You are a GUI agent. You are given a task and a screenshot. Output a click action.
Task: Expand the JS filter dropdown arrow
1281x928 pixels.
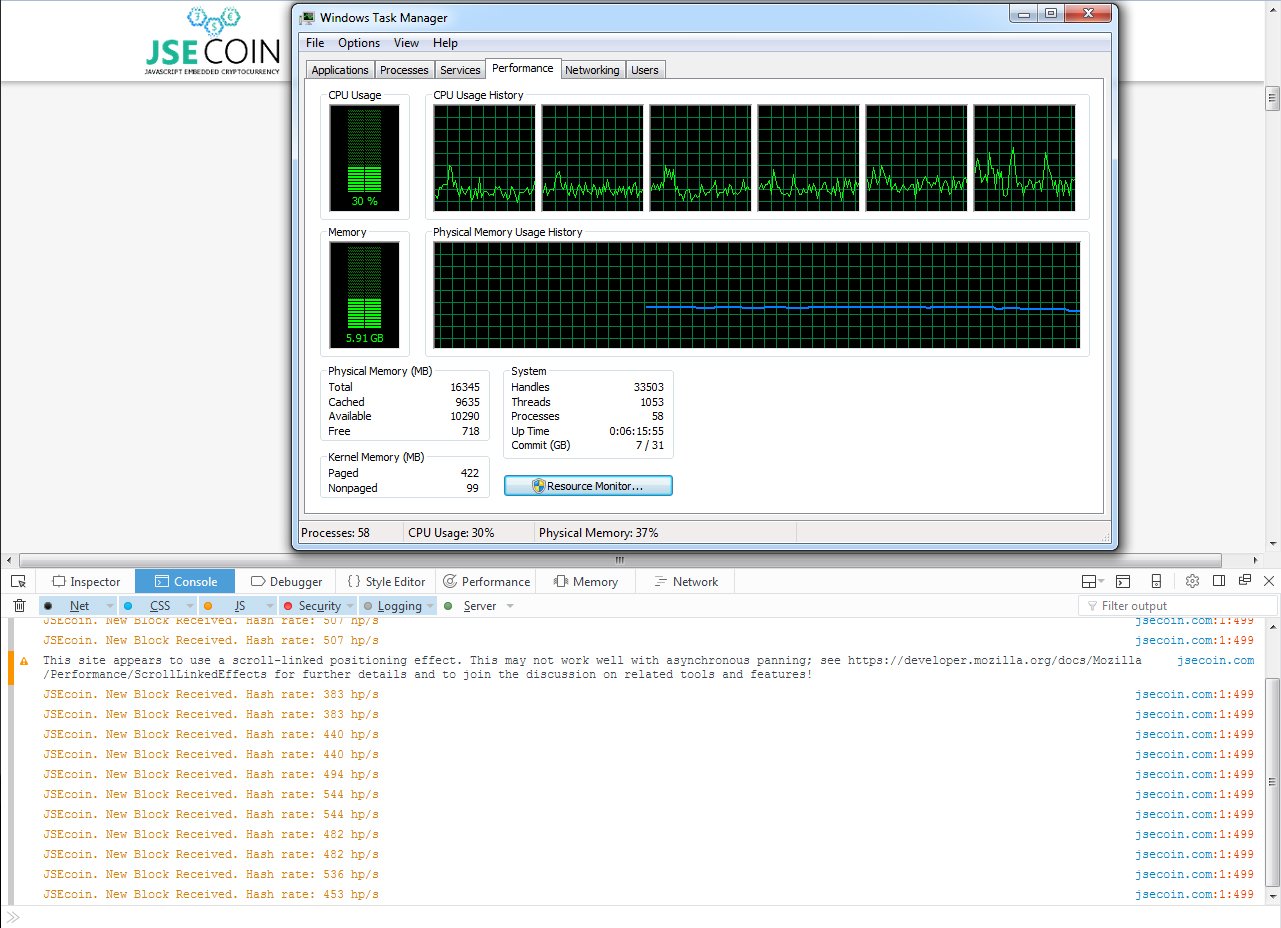click(x=268, y=606)
